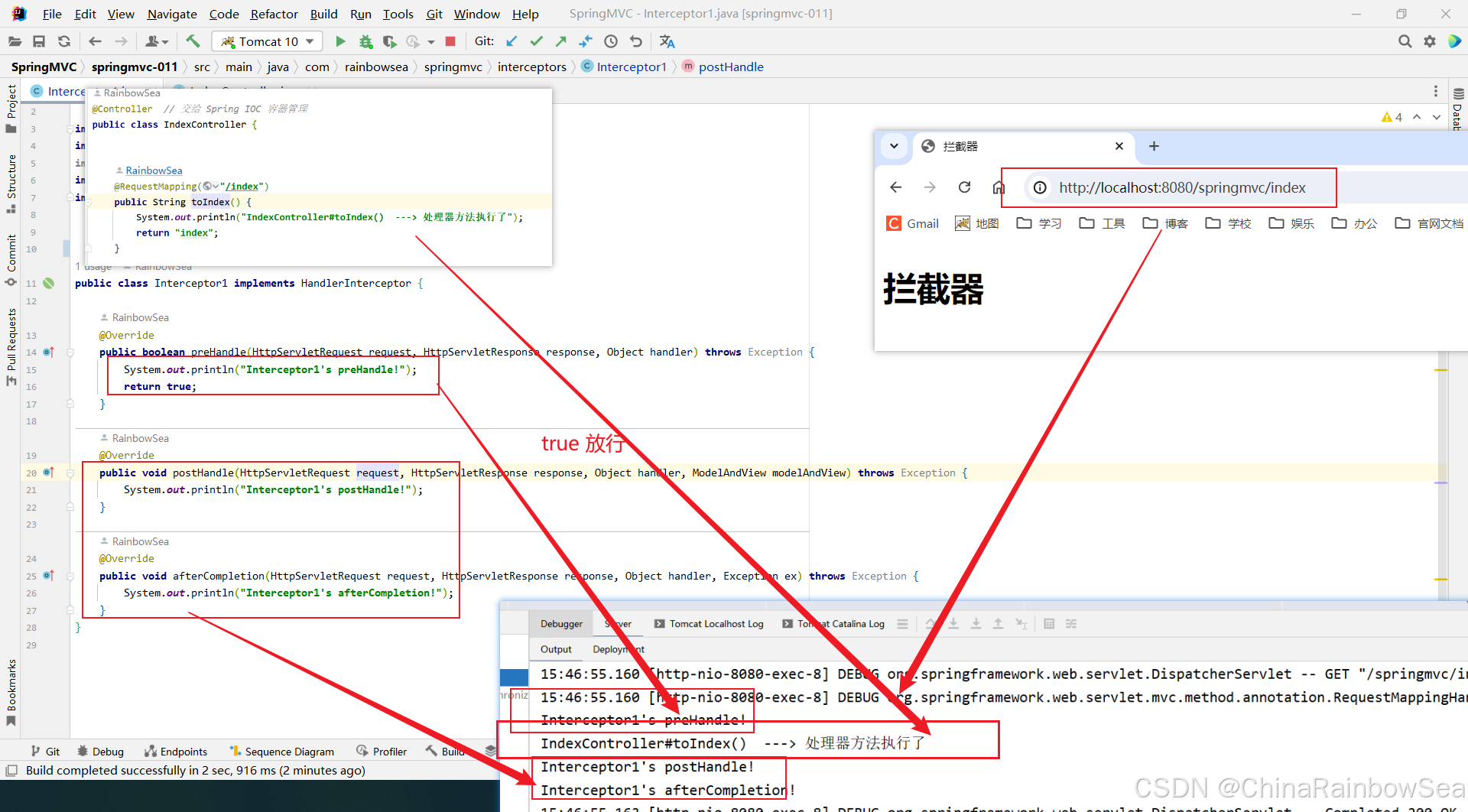The width and height of the screenshot is (1468, 812).
Task: Reload the browser page
Action: [x=965, y=187]
